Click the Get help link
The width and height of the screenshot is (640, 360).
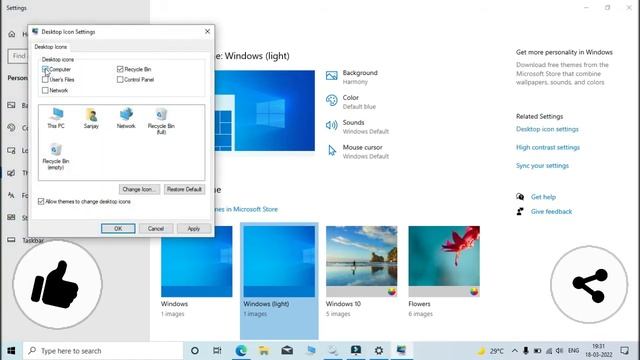[x=543, y=197]
